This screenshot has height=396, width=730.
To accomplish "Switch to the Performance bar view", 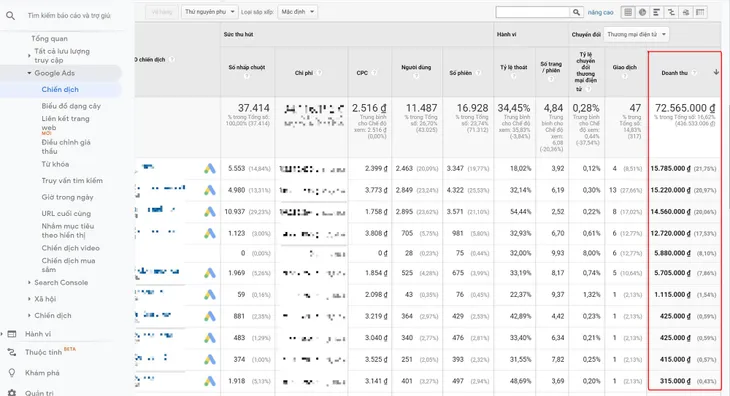I will (x=657, y=12).
